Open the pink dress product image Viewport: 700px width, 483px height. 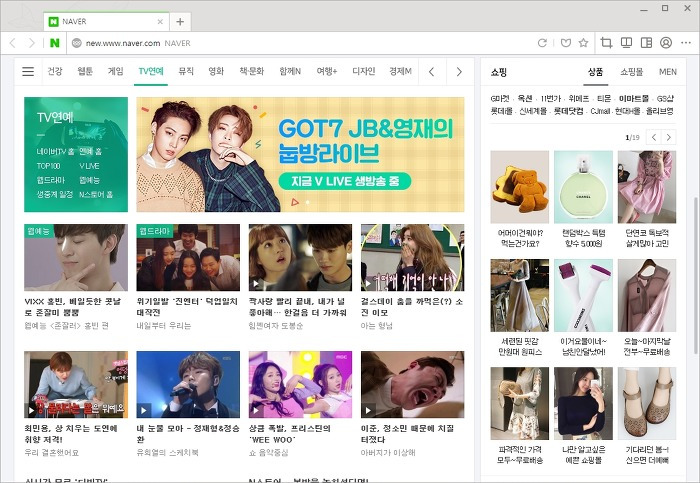pos(647,187)
